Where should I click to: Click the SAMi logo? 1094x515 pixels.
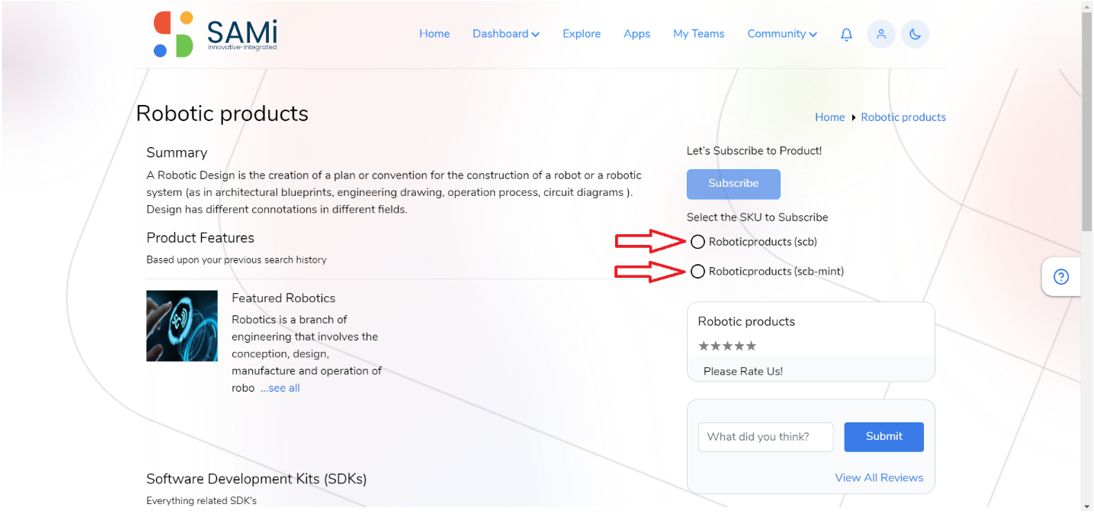(216, 34)
